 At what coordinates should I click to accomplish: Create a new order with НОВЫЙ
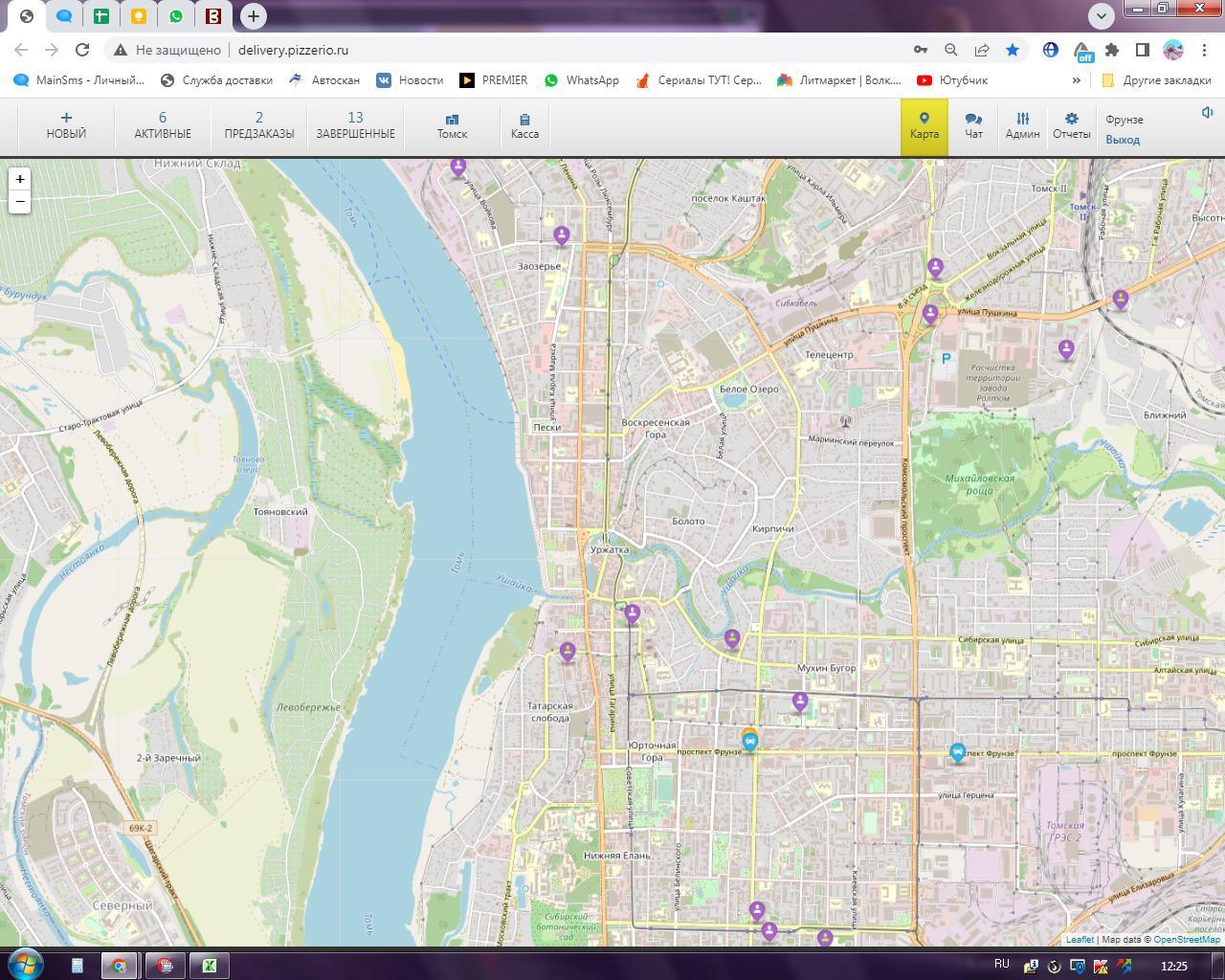point(66,125)
